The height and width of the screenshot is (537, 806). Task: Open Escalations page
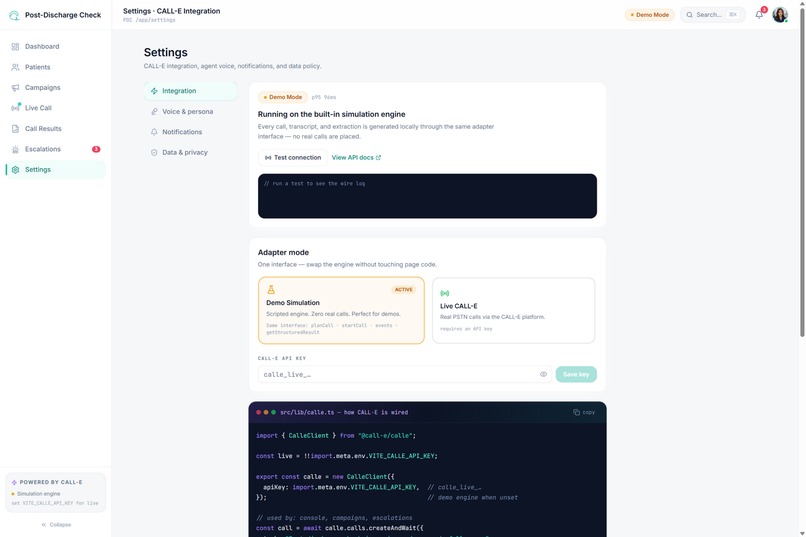[55, 149]
